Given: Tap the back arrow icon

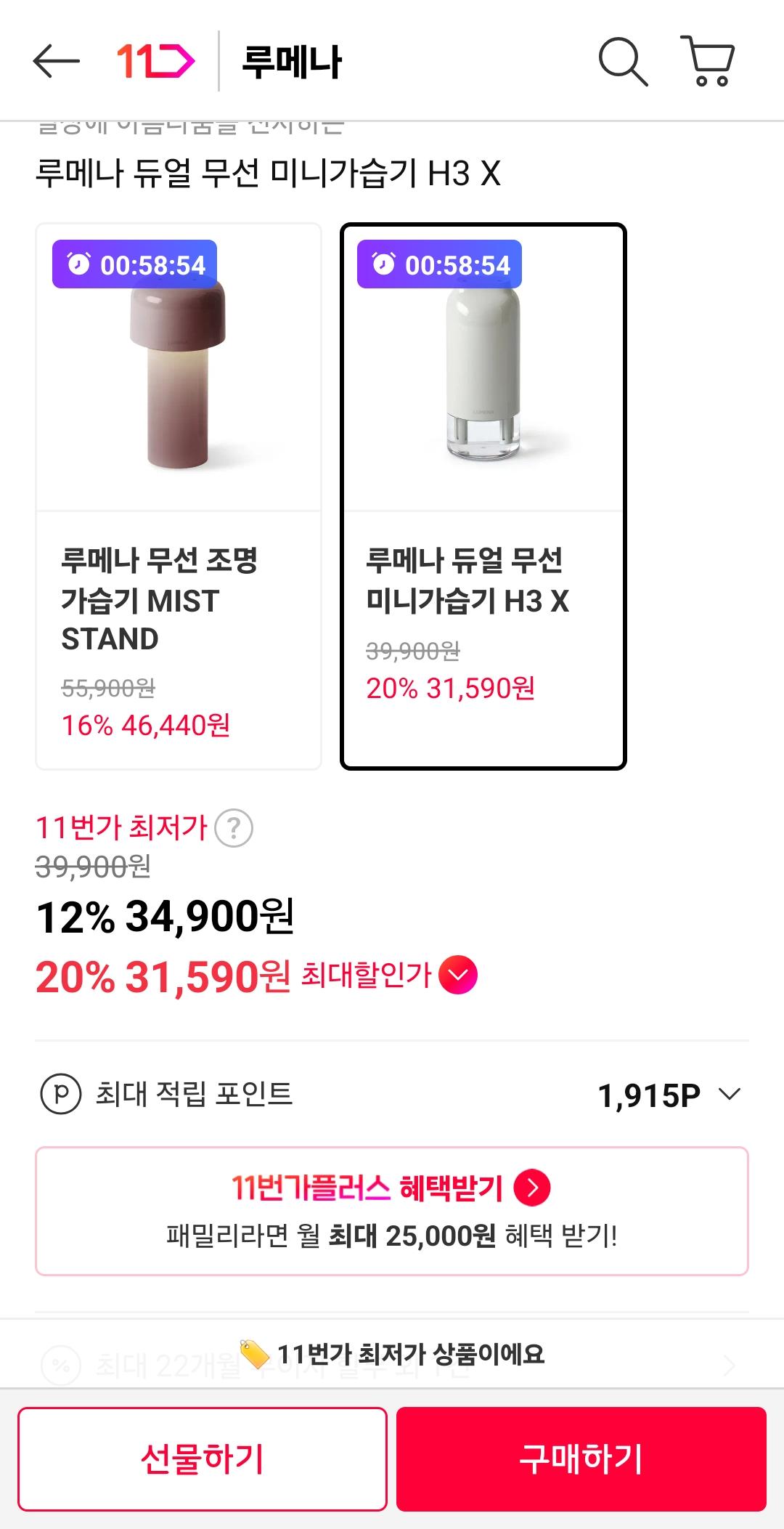Looking at the screenshot, I should tap(56, 61).
